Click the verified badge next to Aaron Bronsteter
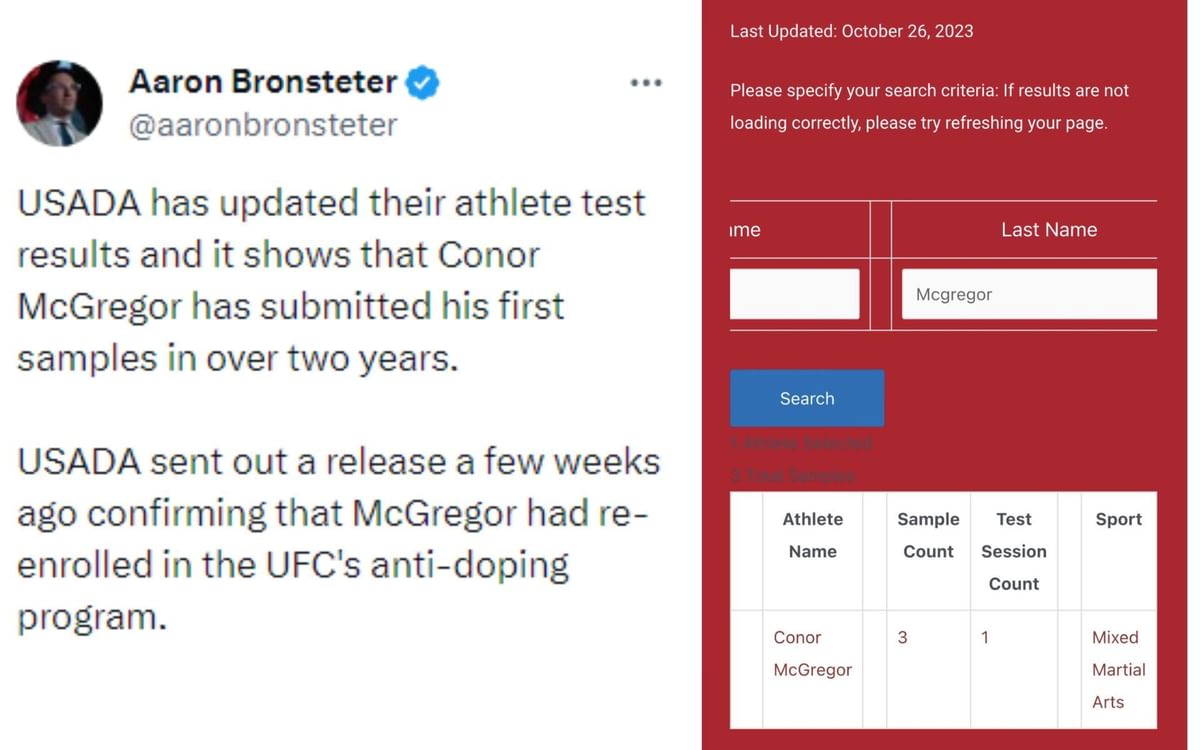 pyautogui.click(x=421, y=82)
